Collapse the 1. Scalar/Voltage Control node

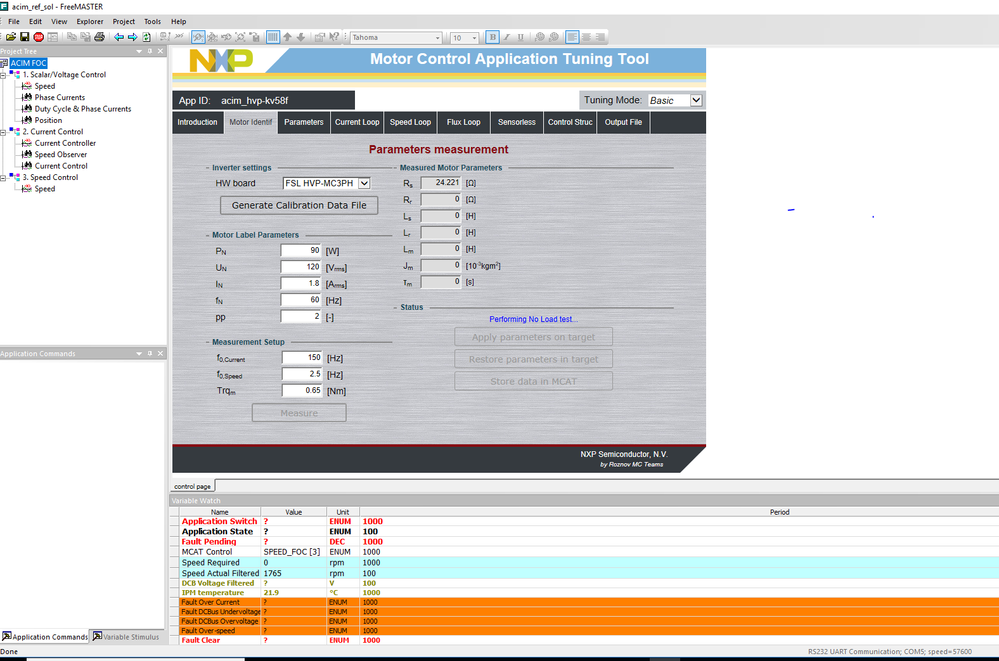coord(3,75)
